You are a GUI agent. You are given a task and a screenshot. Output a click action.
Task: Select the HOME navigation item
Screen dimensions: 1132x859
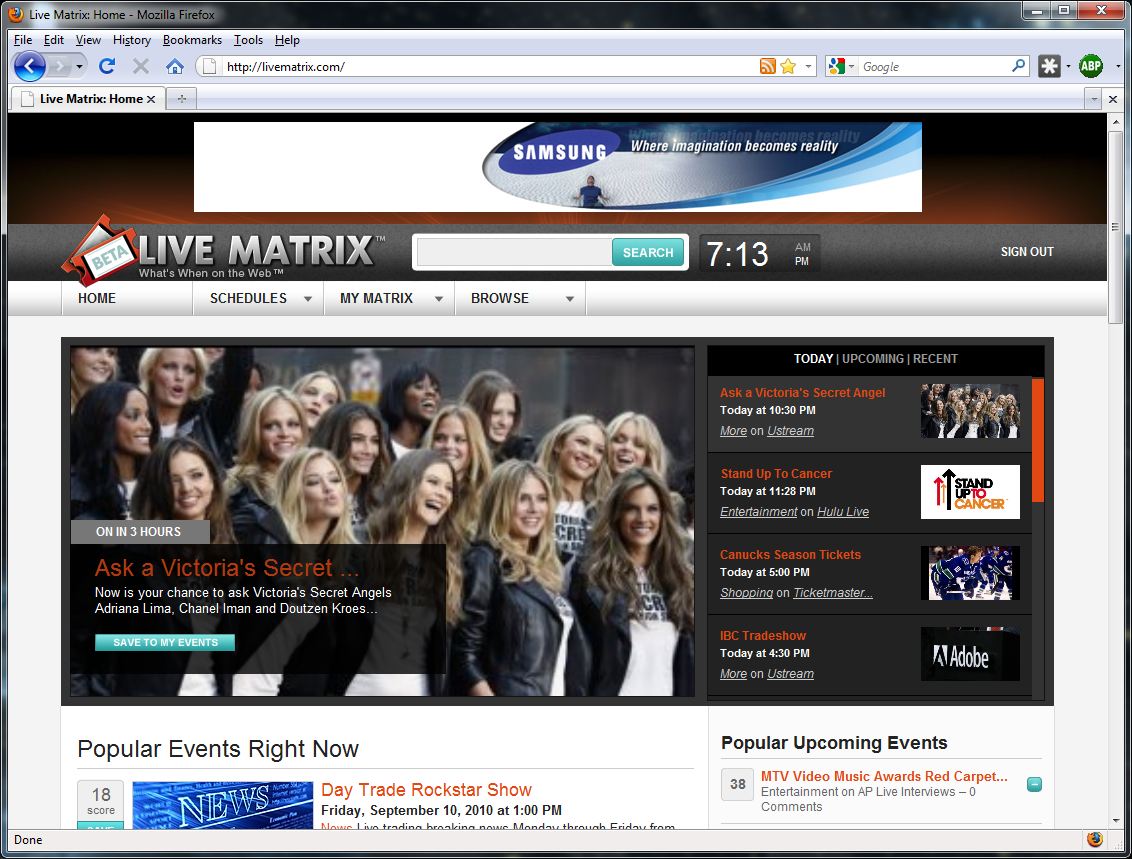coord(97,298)
